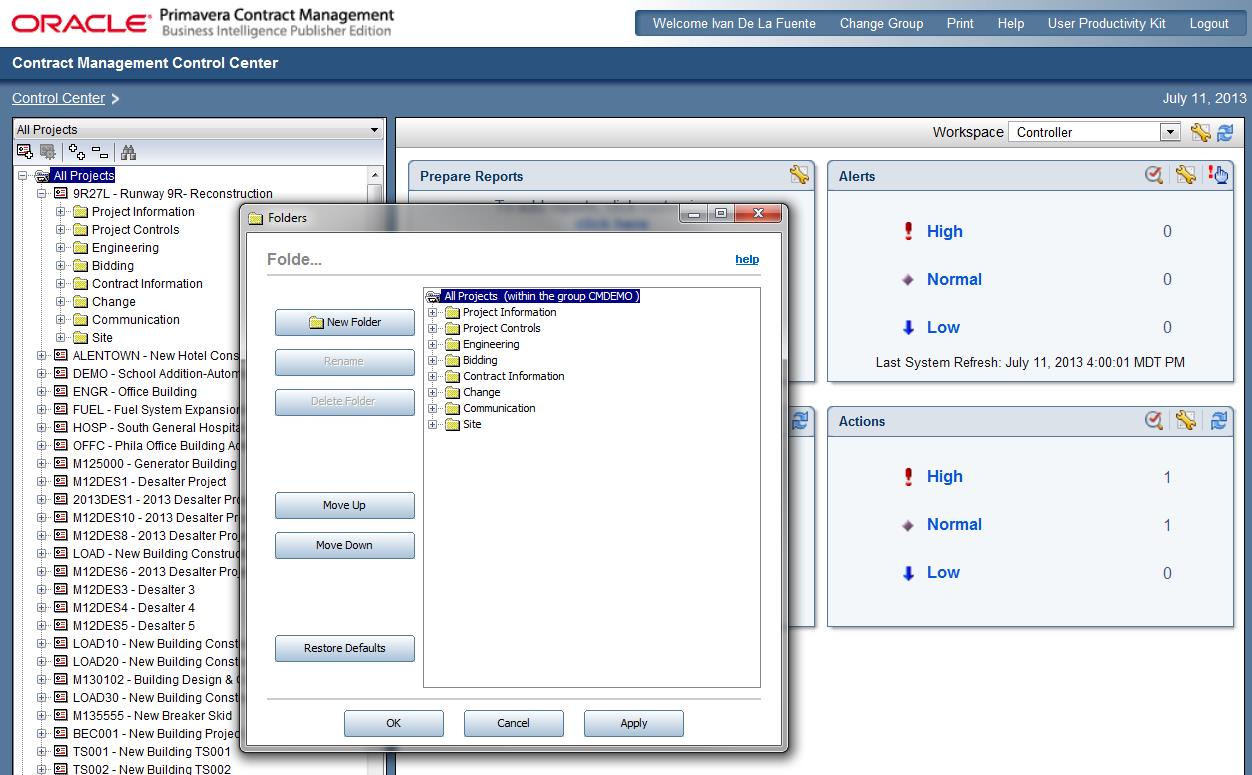Click the checkmark icon on Actions panel

click(x=1154, y=421)
